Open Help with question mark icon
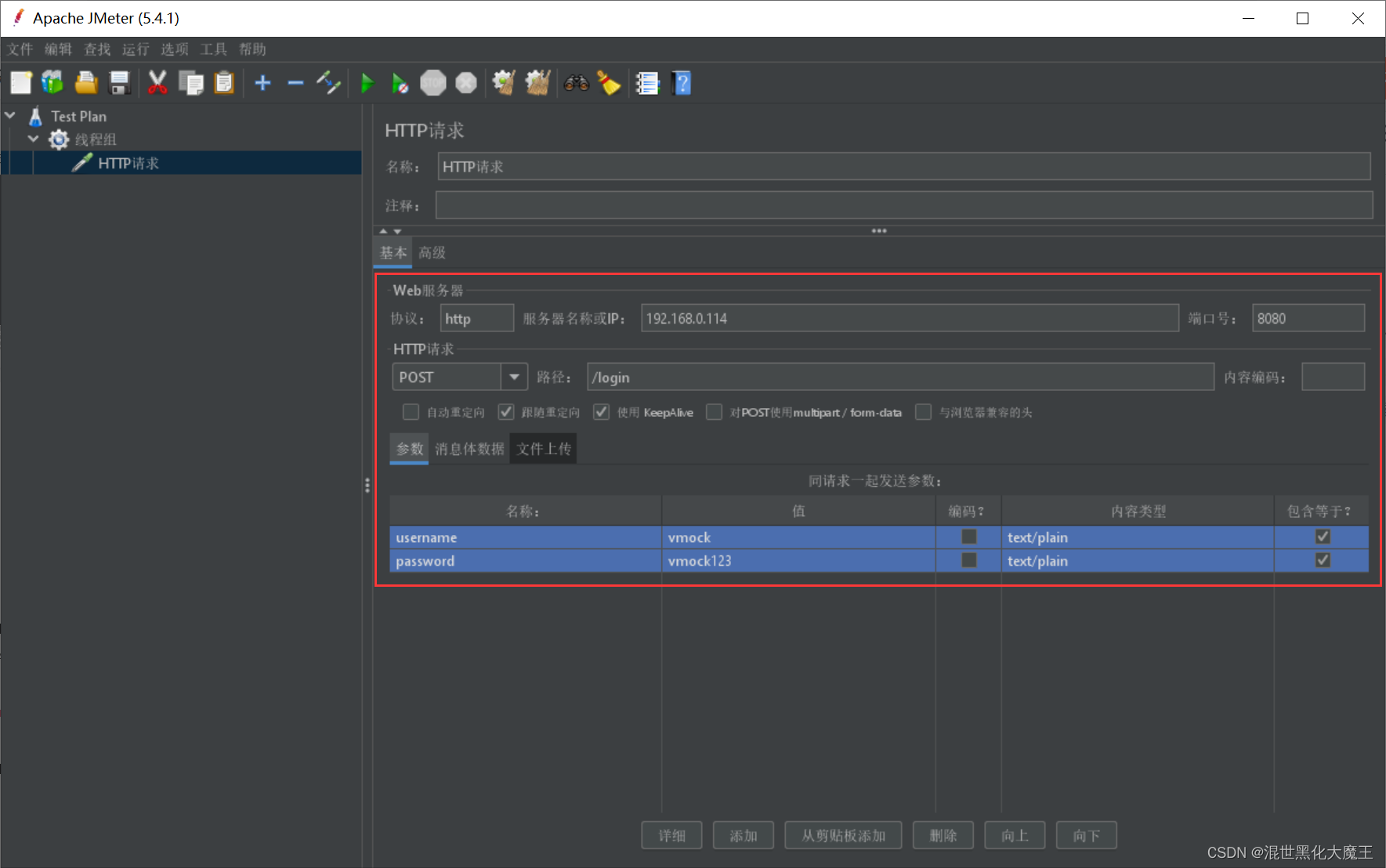 (x=682, y=82)
